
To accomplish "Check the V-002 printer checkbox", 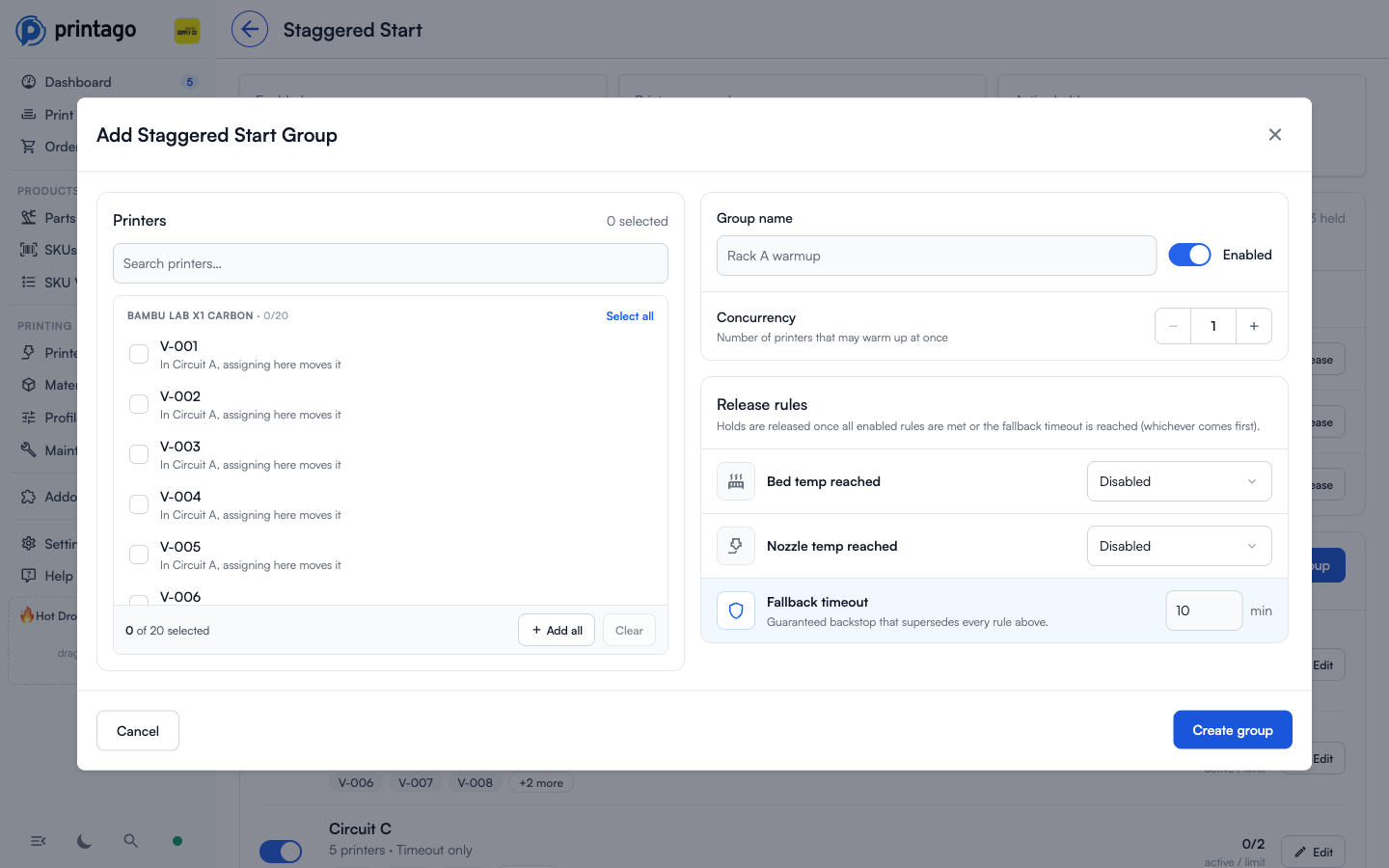I will click(139, 404).
